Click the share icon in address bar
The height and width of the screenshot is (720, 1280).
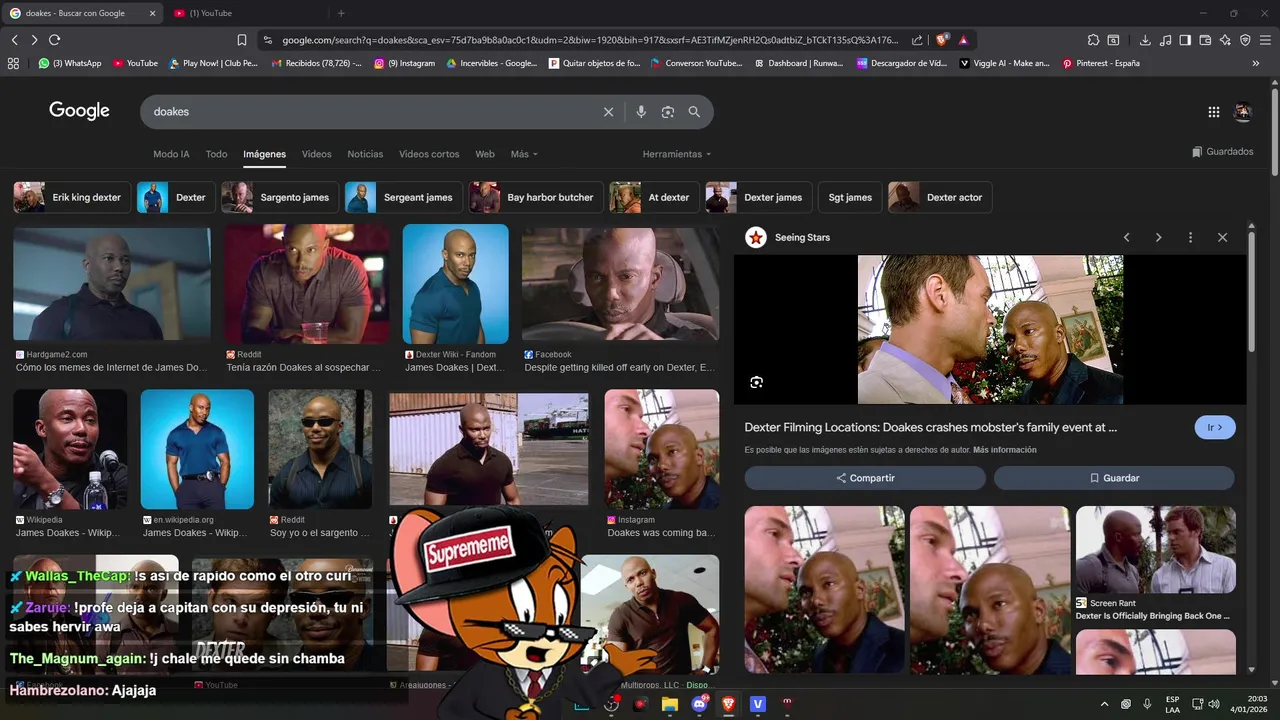point(918,40)
